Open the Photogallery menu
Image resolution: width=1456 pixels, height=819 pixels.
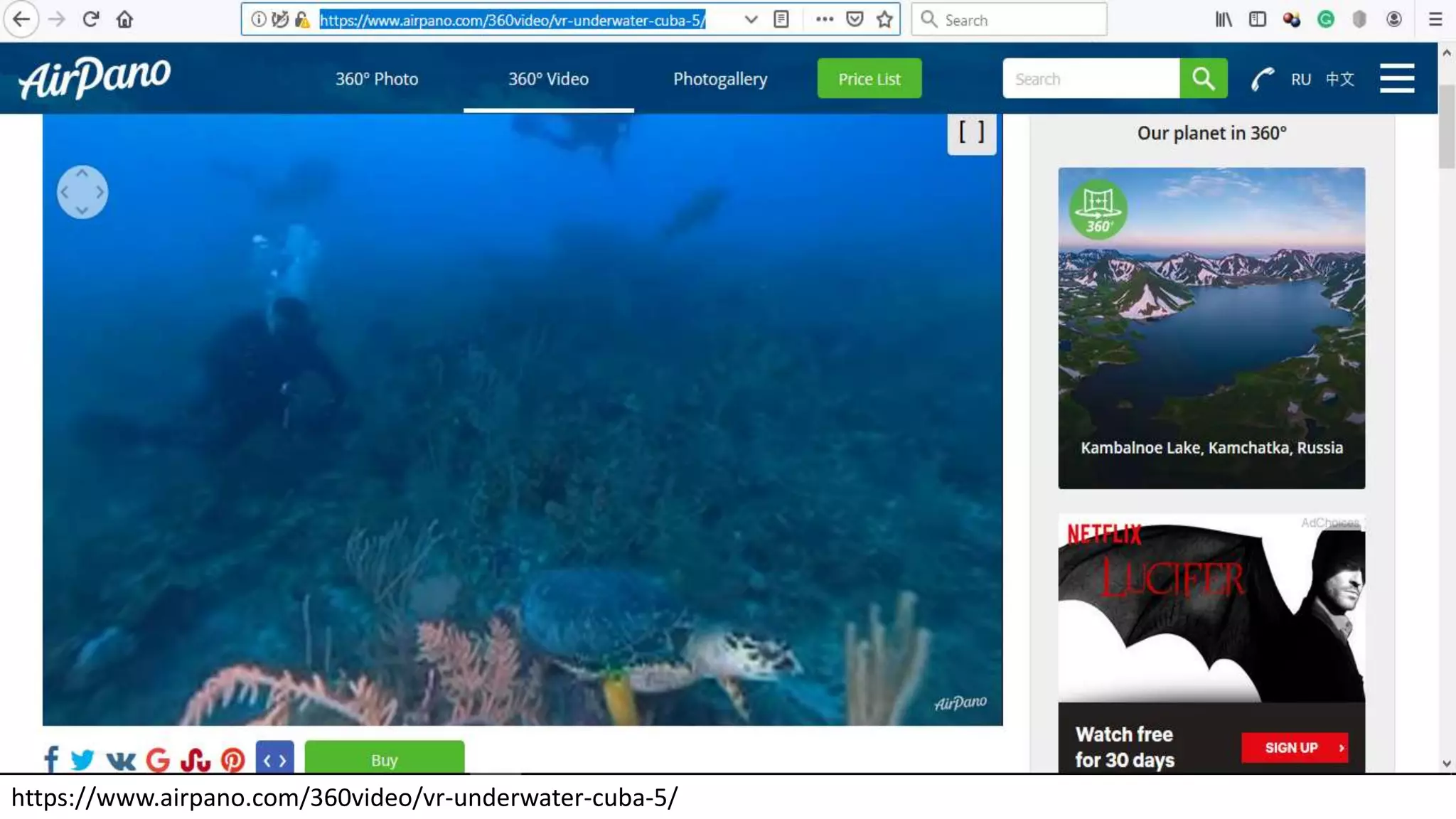point(720,79)
